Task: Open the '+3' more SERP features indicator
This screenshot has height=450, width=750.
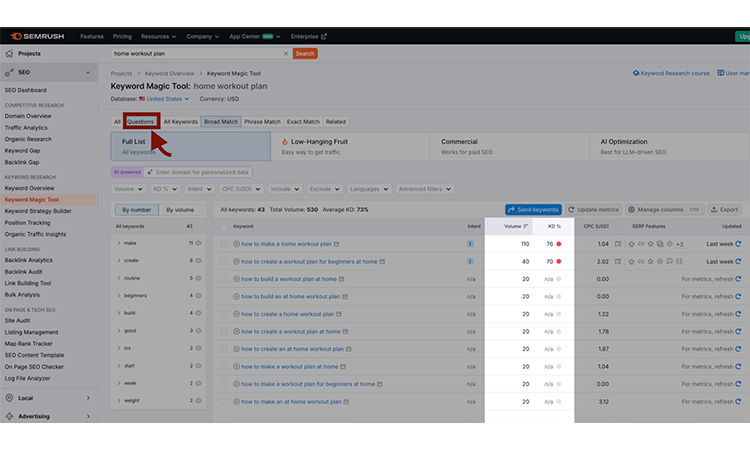Action: coord(680,244)
